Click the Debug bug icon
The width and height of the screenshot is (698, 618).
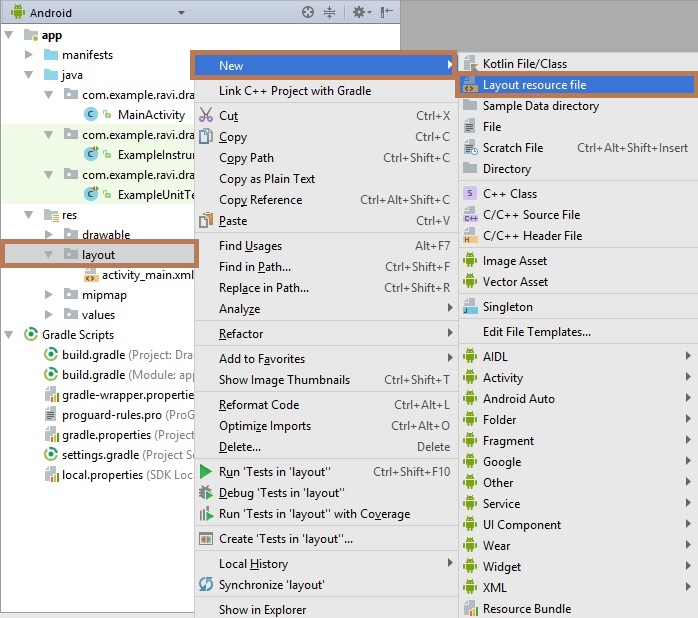point(206,492)
